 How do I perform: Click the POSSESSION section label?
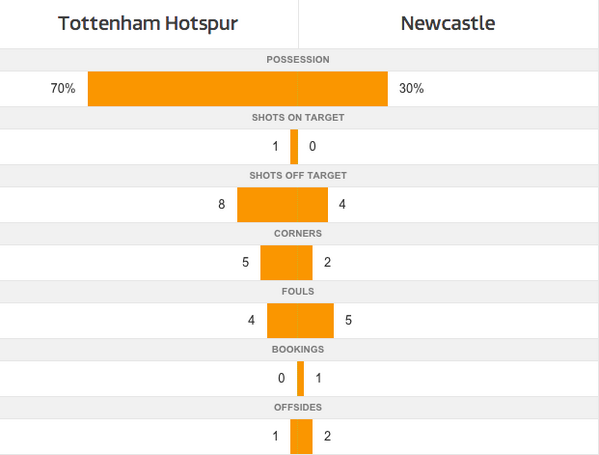coord(298,60)
